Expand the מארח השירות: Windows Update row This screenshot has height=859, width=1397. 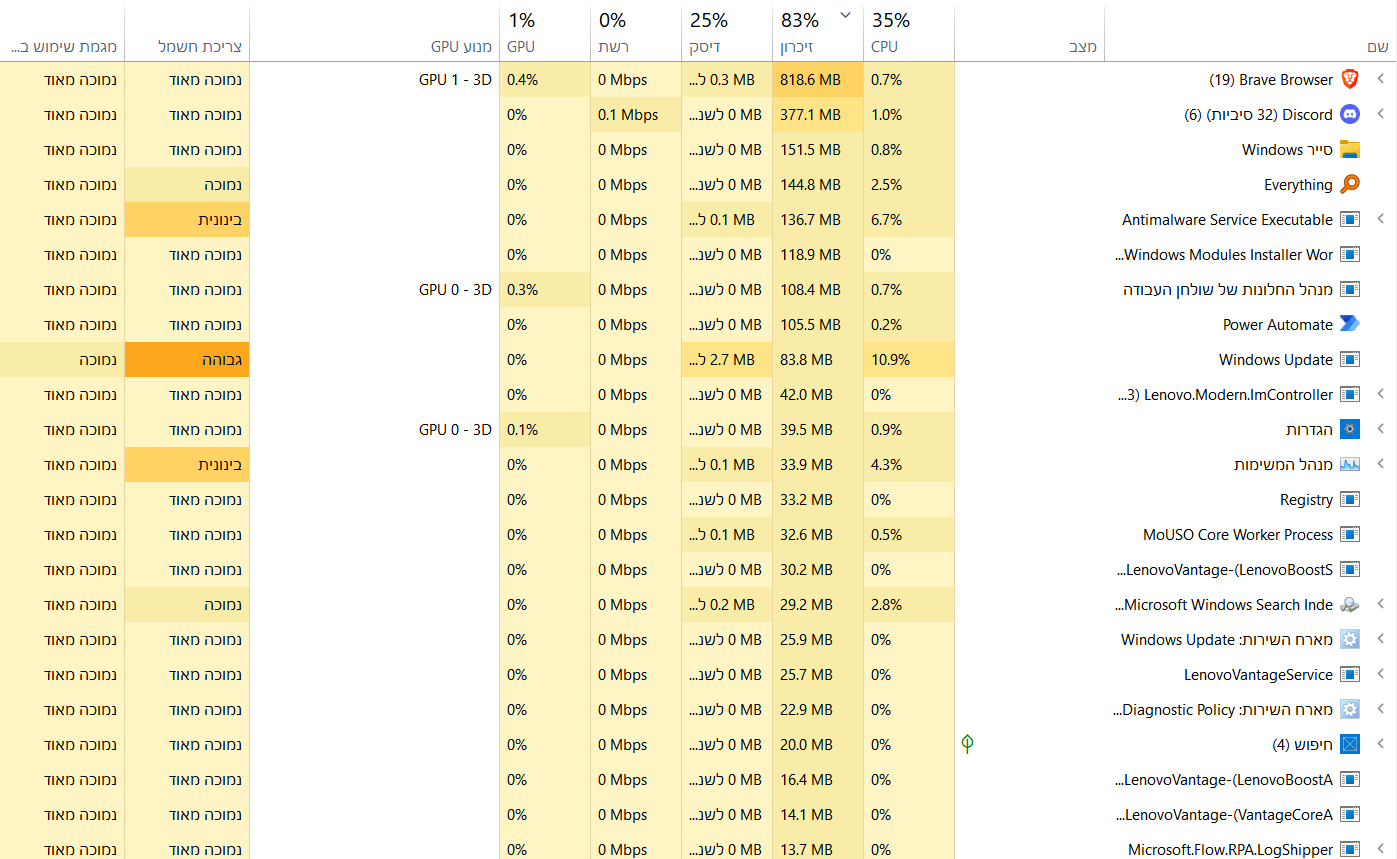coord(1381,640)
